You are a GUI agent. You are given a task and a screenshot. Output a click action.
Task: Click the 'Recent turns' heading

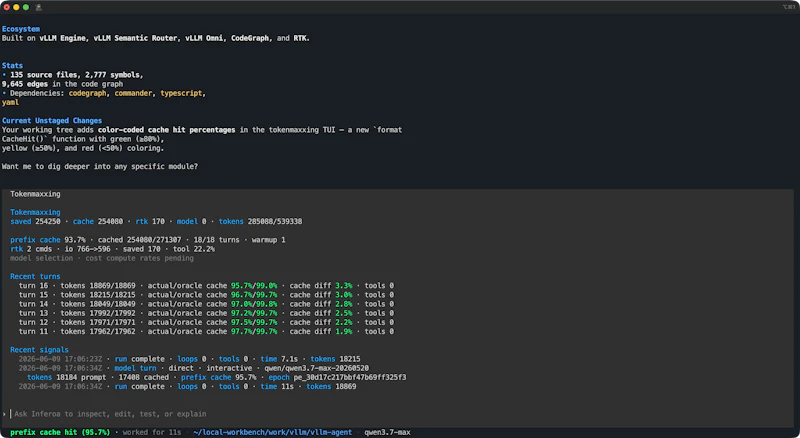coord(35,277)
